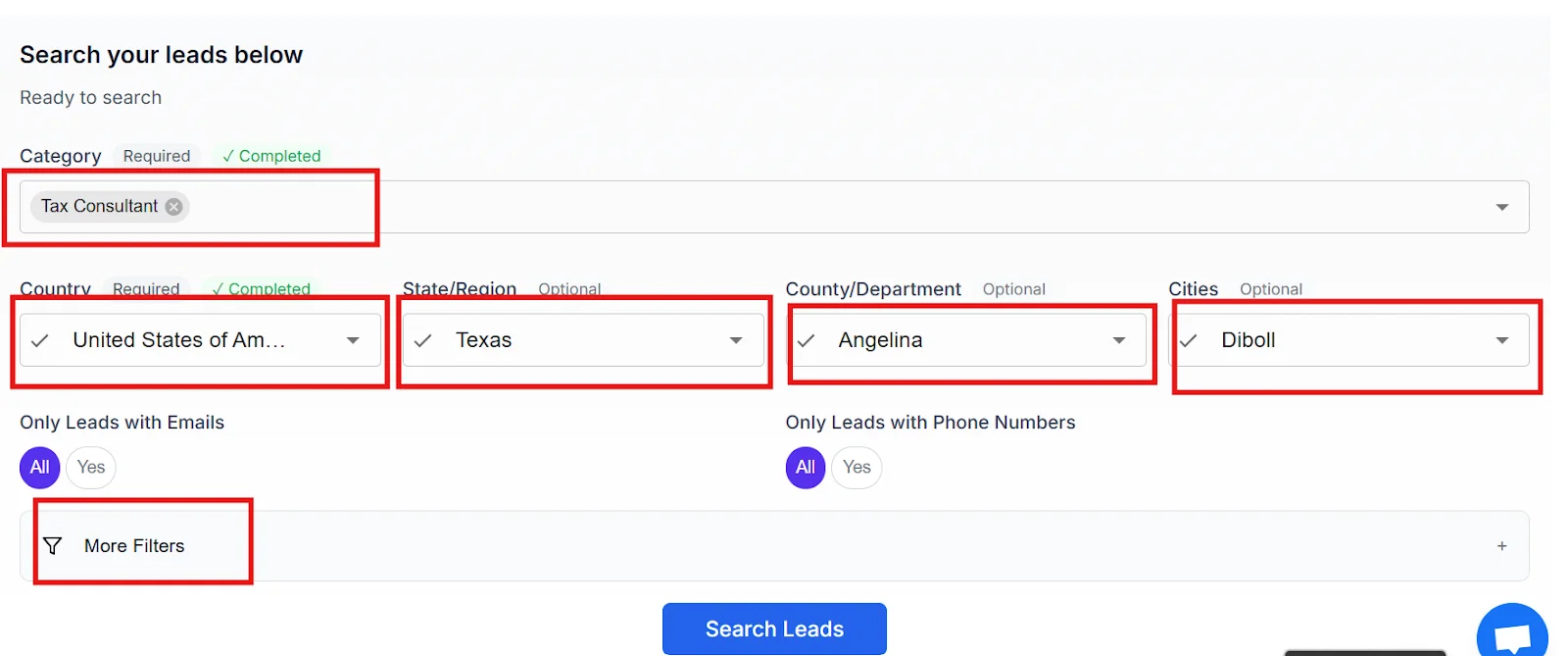The width and height of the screenshot is (1568, 656).
Task: Click the checkmark beside United States of America
Action: 40,340
